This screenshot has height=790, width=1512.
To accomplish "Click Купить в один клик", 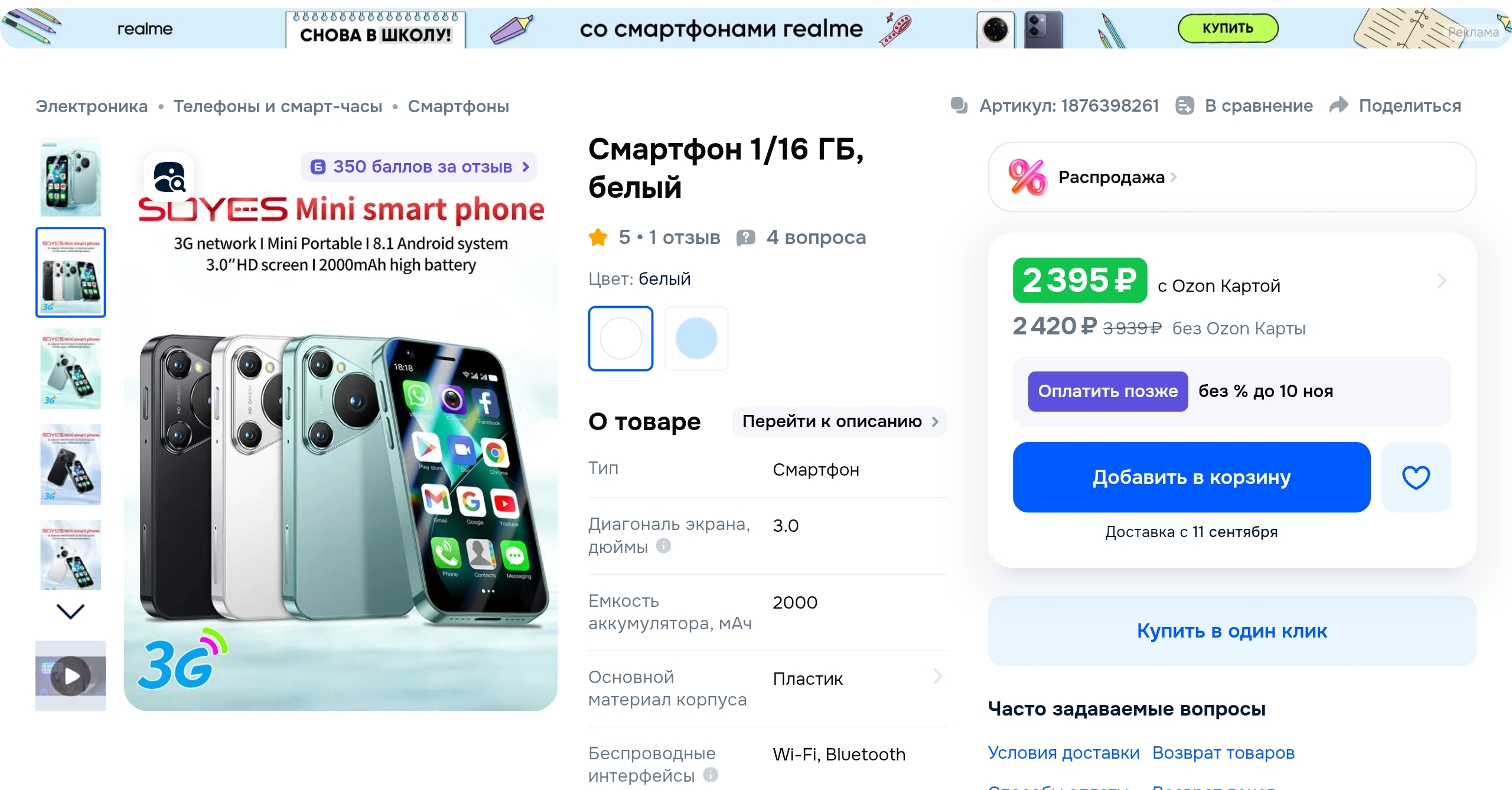I will point(1232,631).
